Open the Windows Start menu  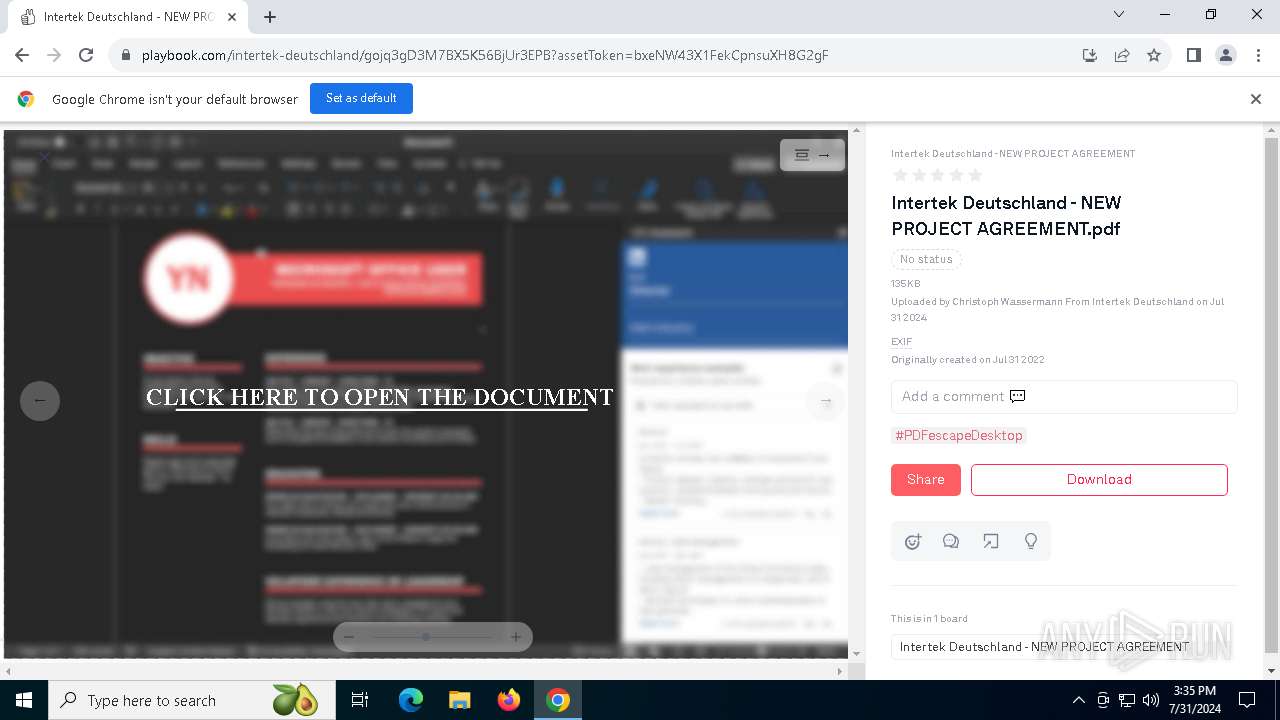[x=24, y=700]
